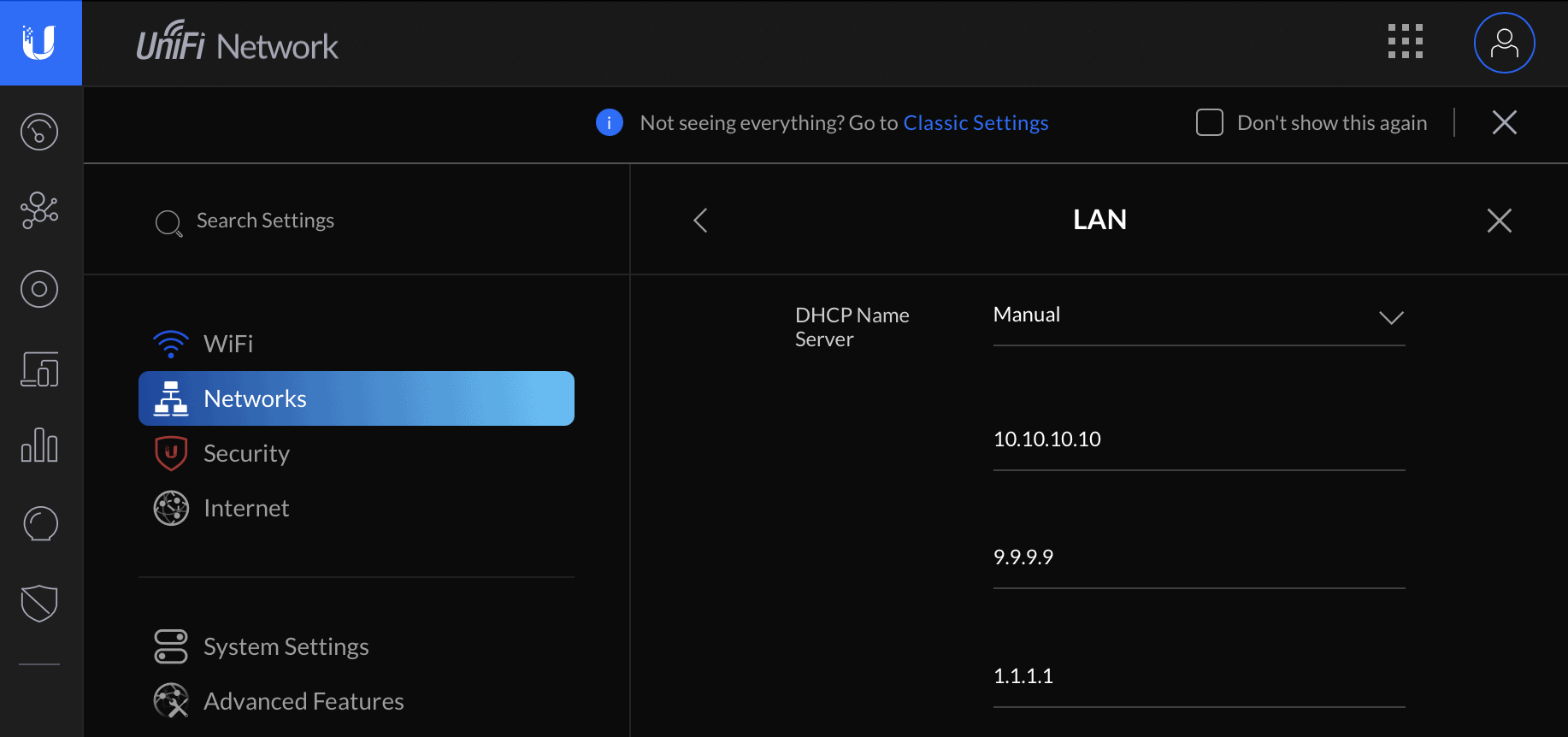Check Don't show this again box
Screen dimensions: 1568x737
[1210, 122]
